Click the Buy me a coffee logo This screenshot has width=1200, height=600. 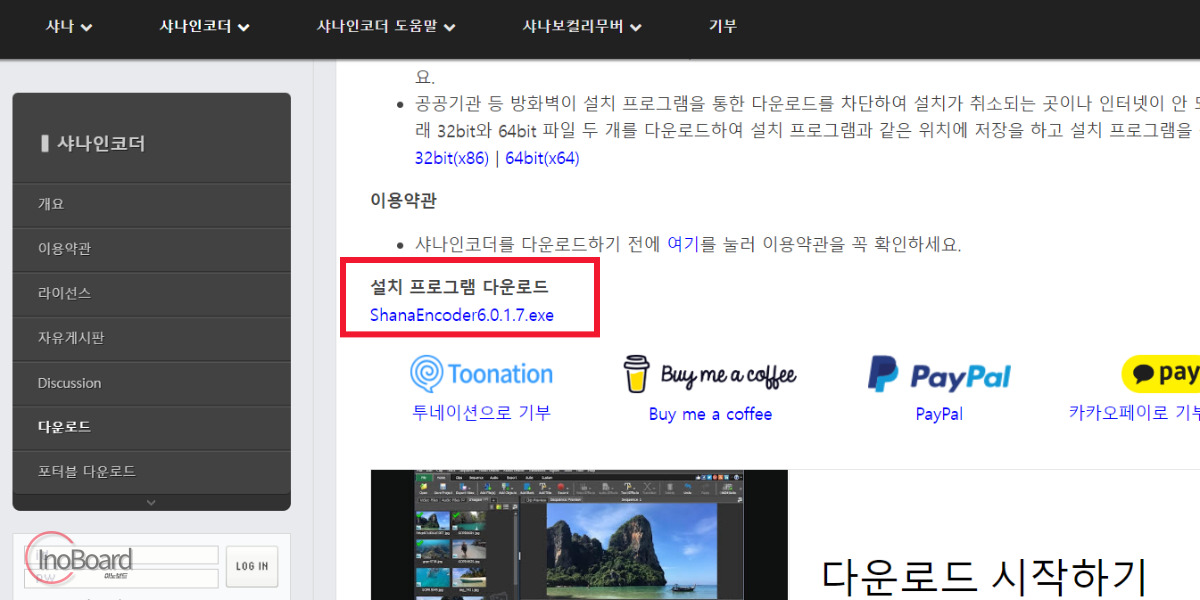(x=710, y=374)
